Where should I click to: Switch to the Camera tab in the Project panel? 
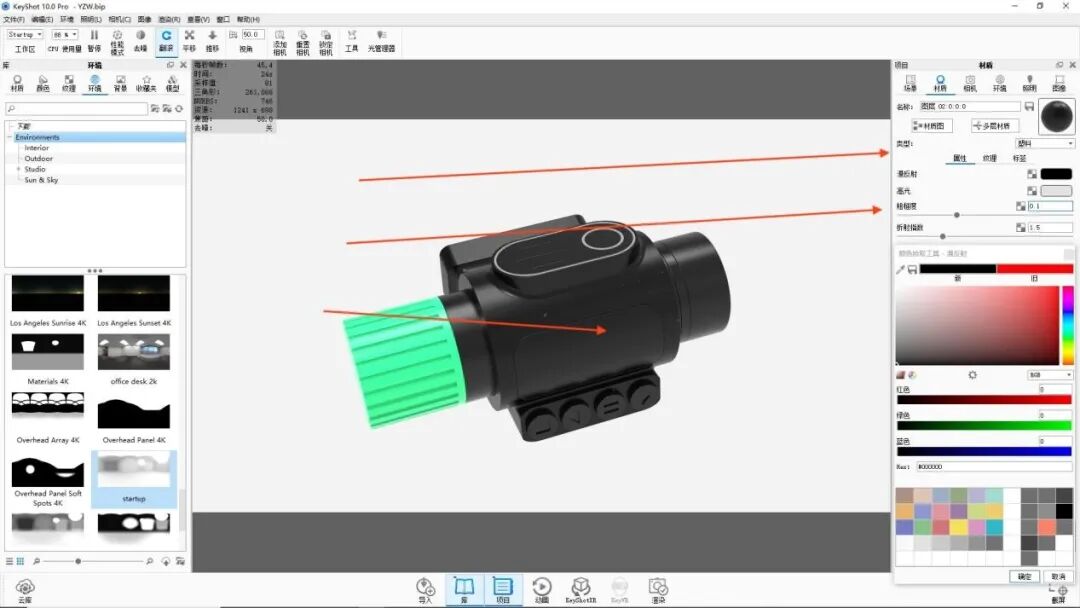(x=970, y=82)
